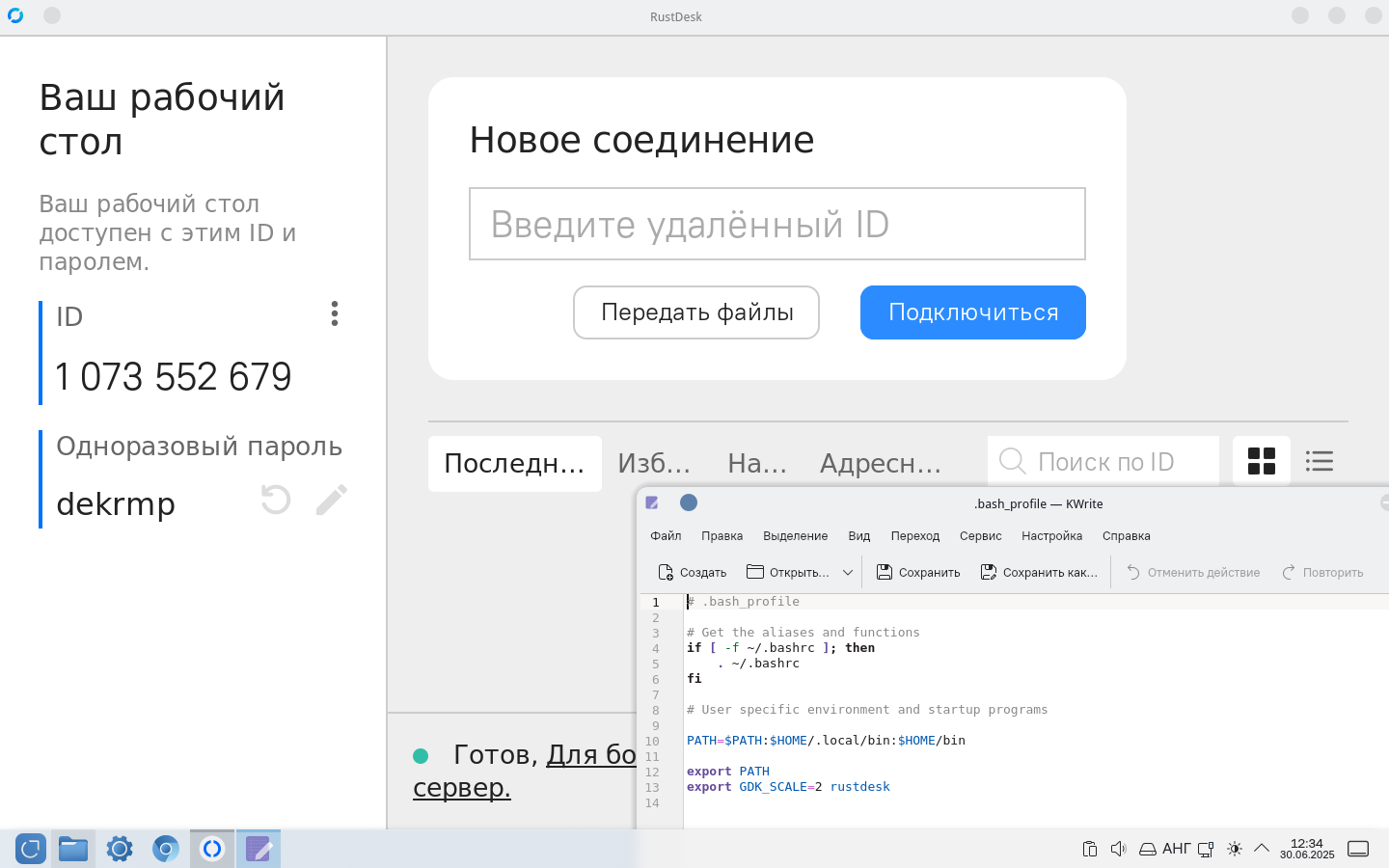Viewport: 1389px width, 868px height.
Task: Open the Сервис menu in KWrite
Action: click(980, 536)
